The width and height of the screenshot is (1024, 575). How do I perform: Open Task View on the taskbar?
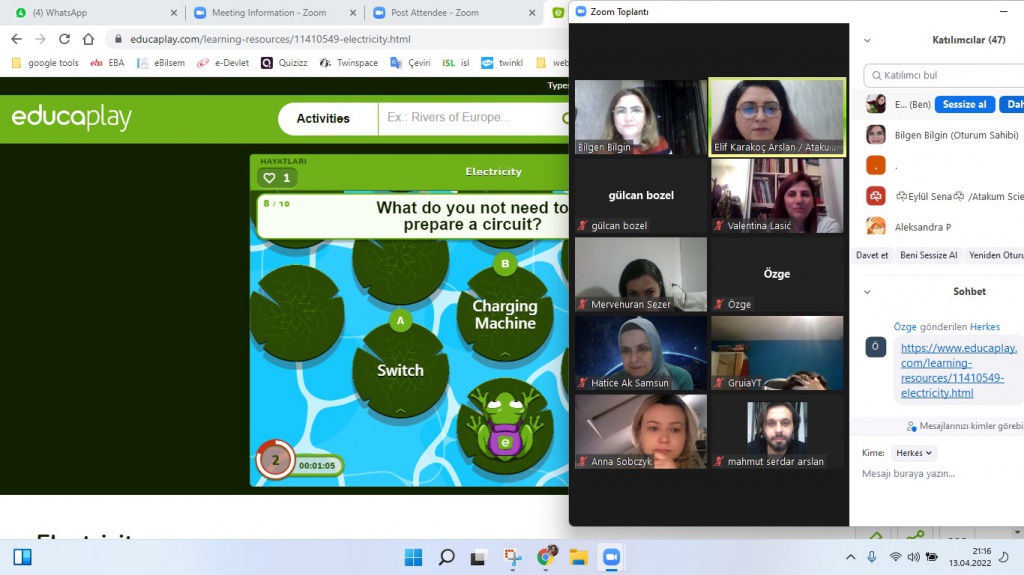pos(479,557)
